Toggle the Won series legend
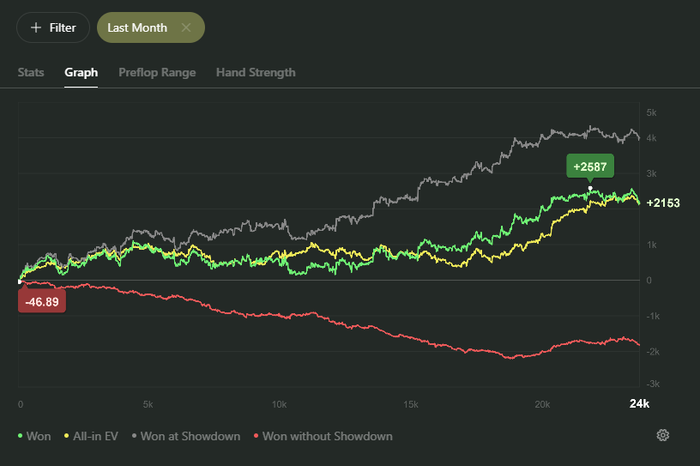This screenshot has width=700, height=466. click(x=34, y=436)
